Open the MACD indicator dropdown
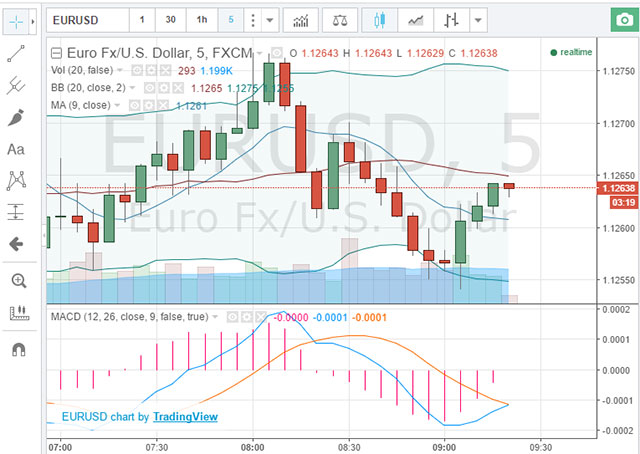The height and width of the screenshot is (454, 640). click(x=215, y=317)
